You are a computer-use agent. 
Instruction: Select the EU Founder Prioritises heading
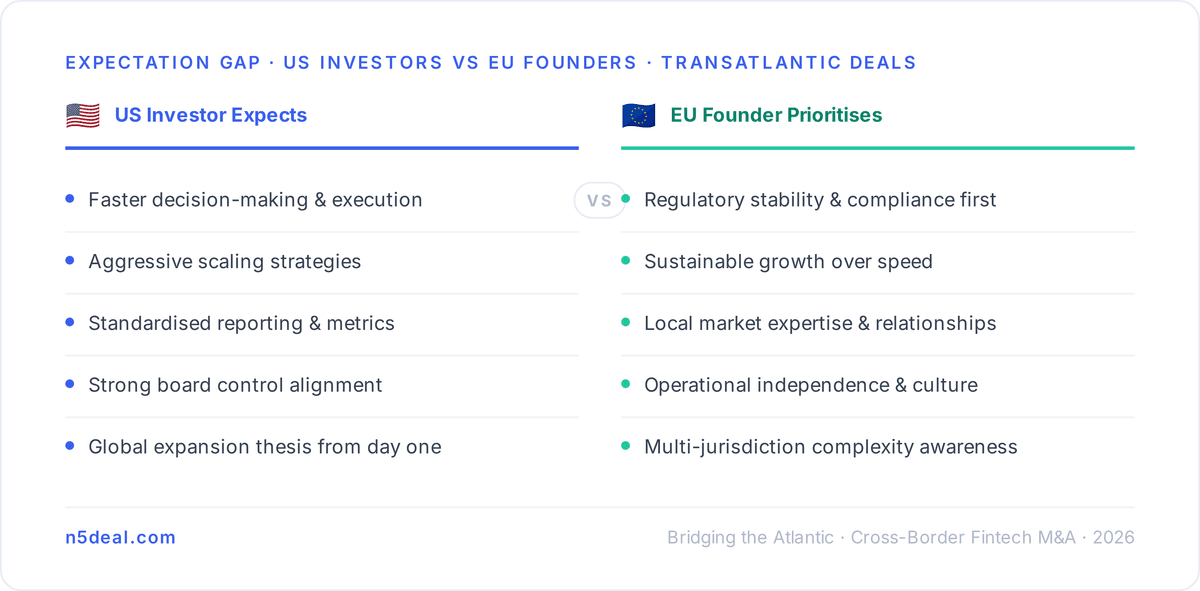click(x=776, y=115)
